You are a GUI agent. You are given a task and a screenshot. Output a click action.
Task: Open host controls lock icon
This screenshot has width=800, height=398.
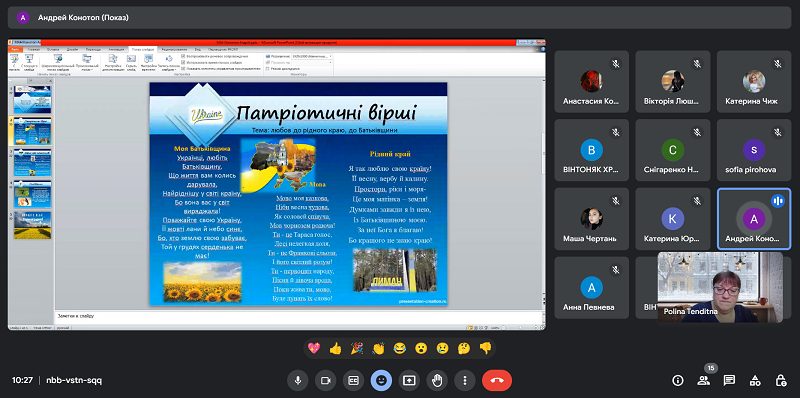coord(781,380)
